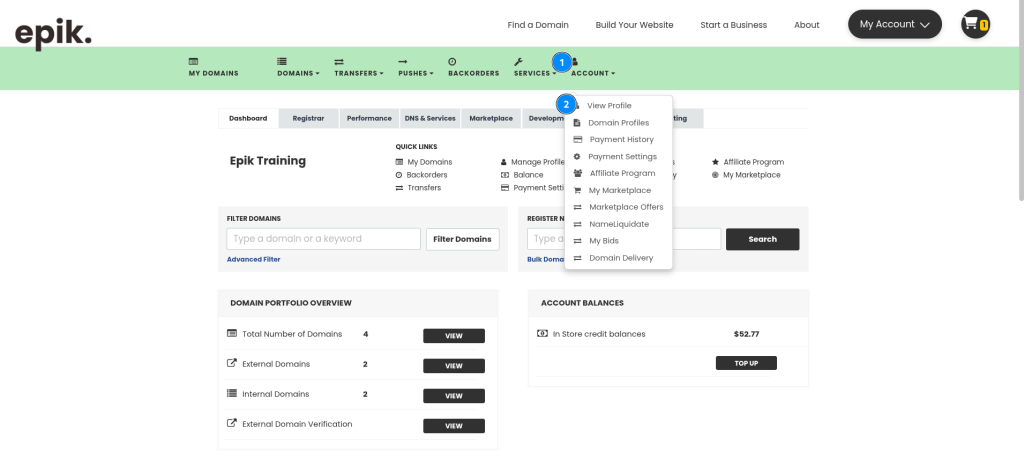Image resolution: width=1024 pixels, height=467 pixels.
Task: Click the Filter Domains button
Action: pos(462,239)
